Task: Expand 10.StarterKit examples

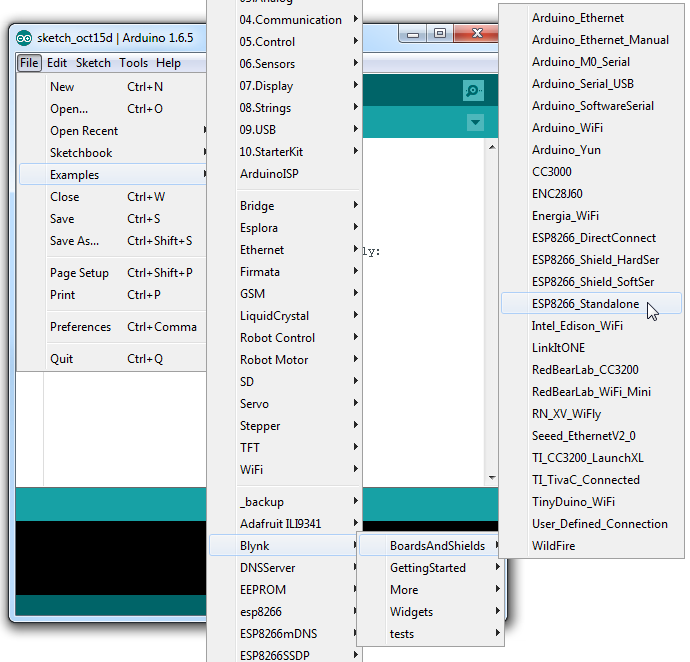Action: coord(285,152)
